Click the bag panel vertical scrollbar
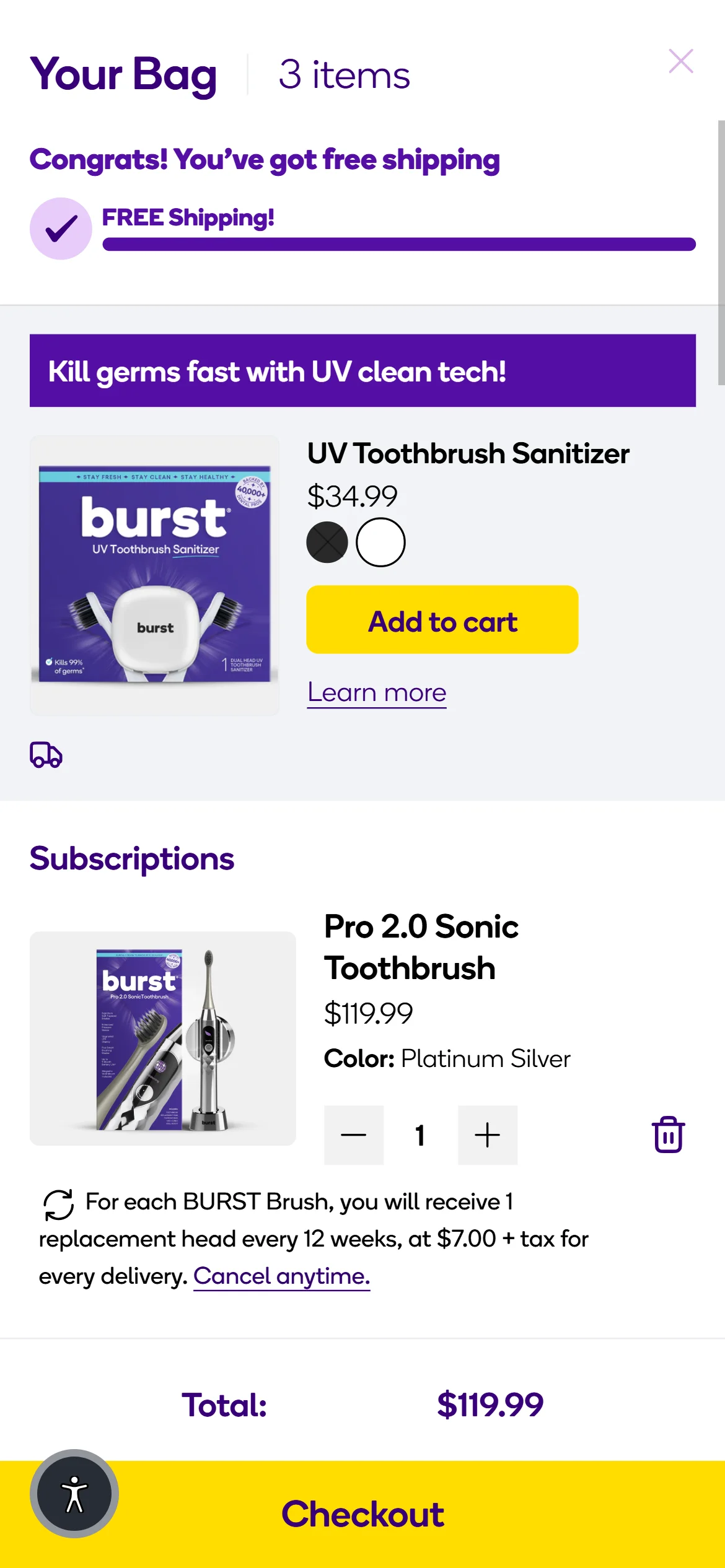 (x=721, y=253)
